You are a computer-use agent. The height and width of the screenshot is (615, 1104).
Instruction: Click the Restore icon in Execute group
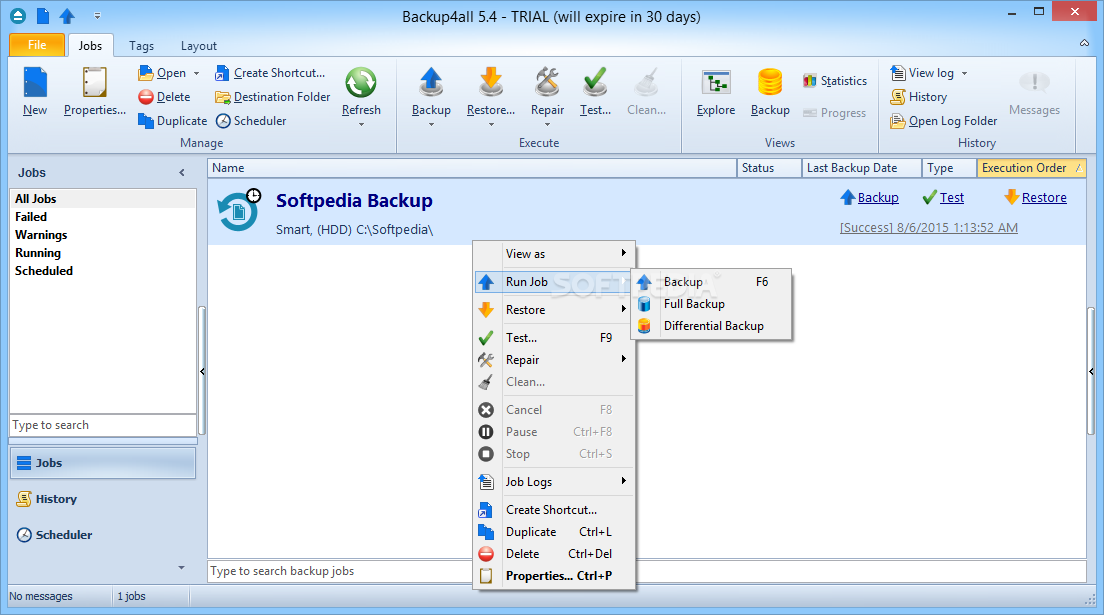[x=491, y=82]
